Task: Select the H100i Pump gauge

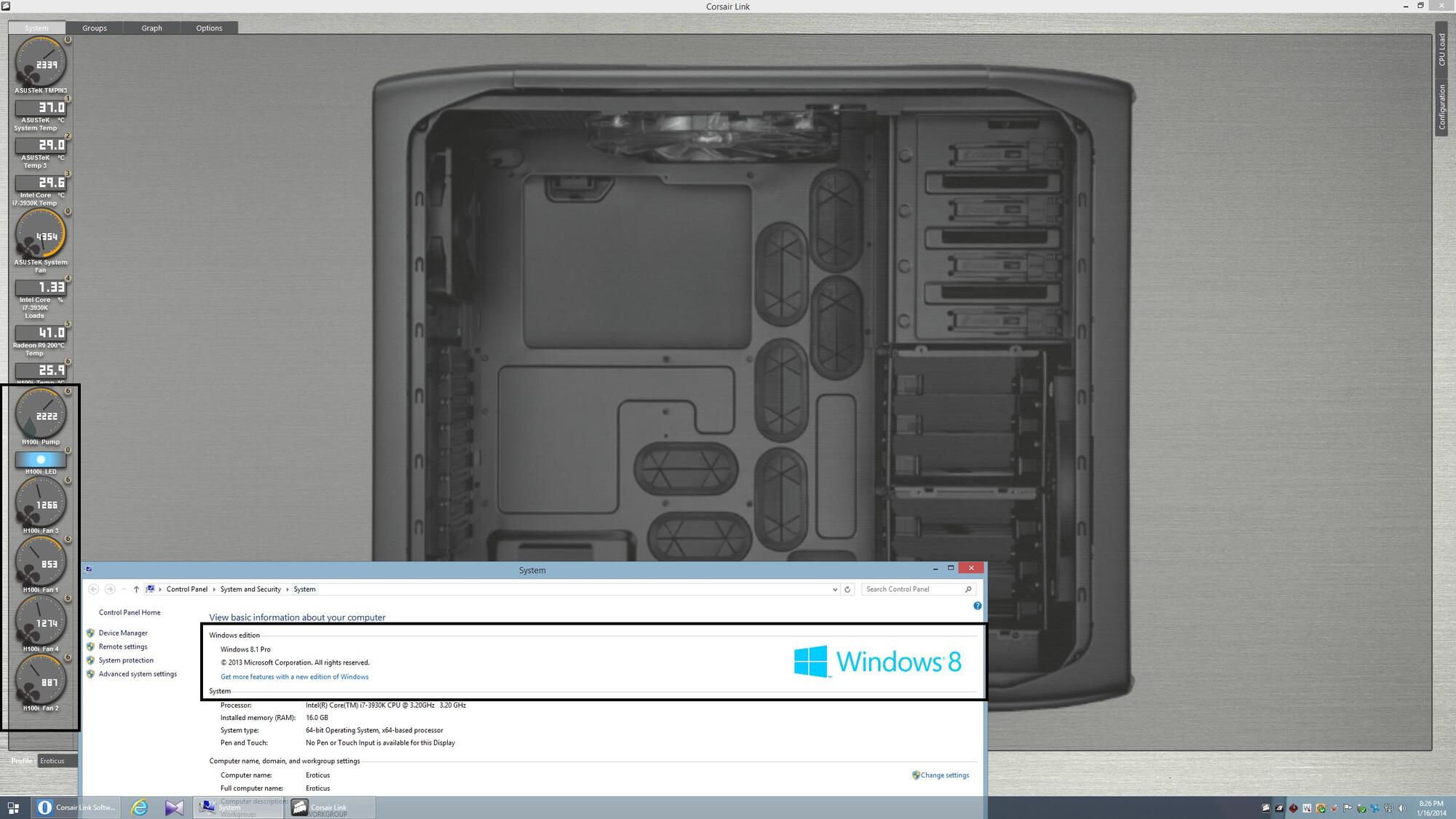Action: click(x=41, y=415)
